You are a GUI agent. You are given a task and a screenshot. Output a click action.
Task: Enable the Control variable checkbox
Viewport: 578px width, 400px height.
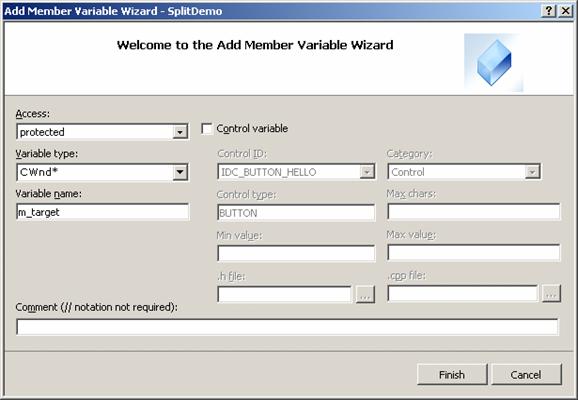pos(207,129)
